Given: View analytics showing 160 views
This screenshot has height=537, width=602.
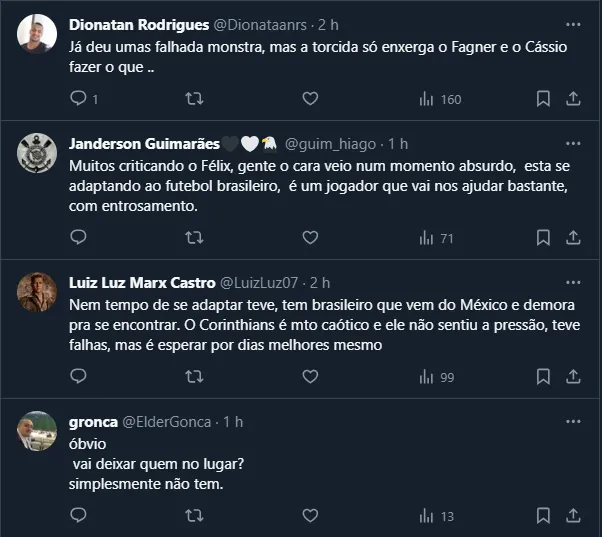Looking at the screenshot, I should (439, 99).
